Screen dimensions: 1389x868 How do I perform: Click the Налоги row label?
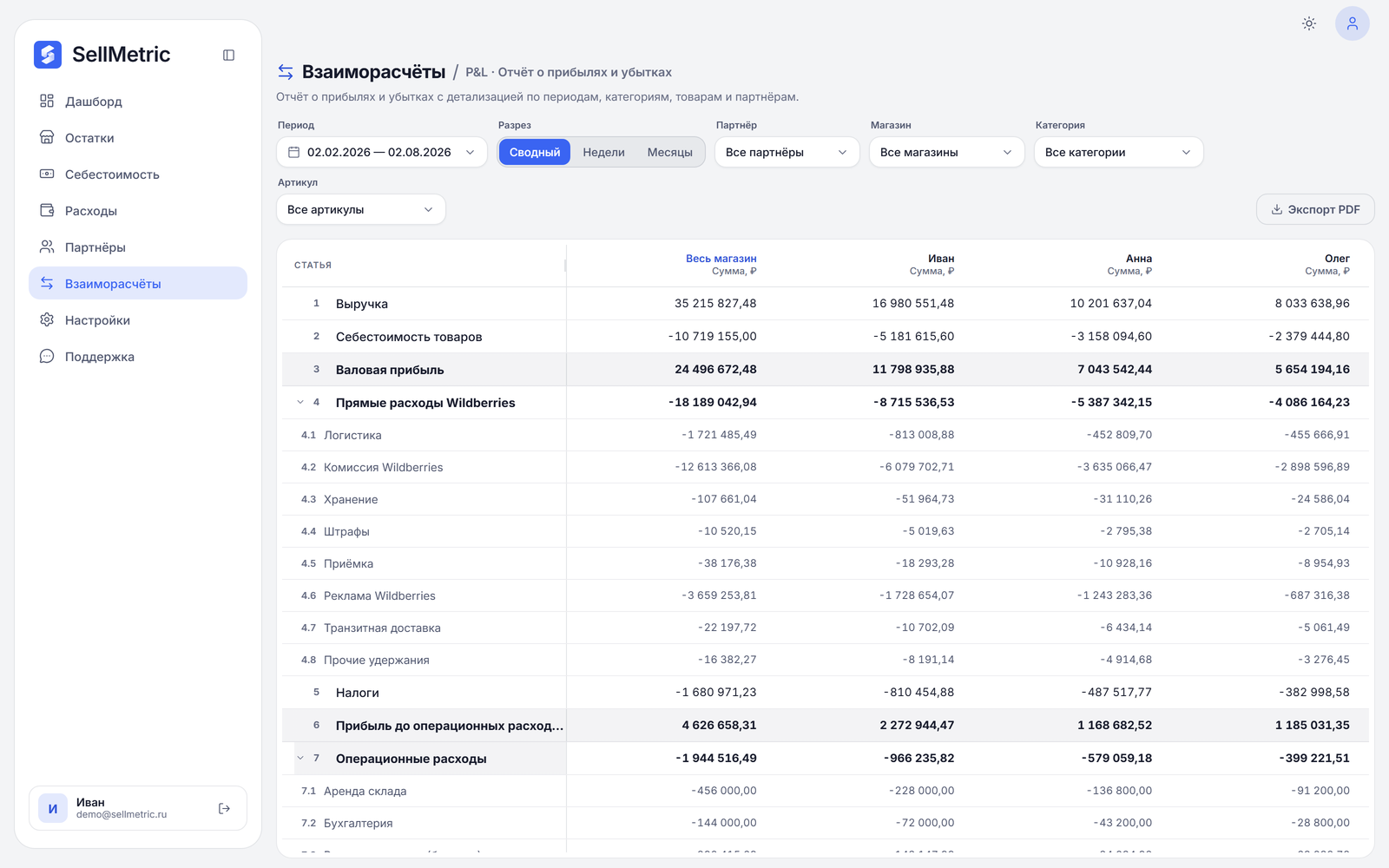(x=358, y=693)
